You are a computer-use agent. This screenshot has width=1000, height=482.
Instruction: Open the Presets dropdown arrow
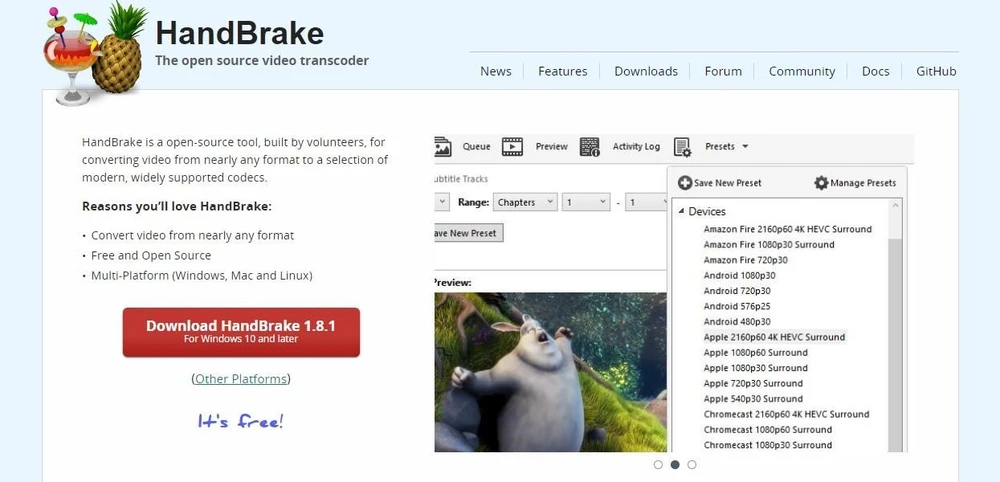(x=745, y=147)
